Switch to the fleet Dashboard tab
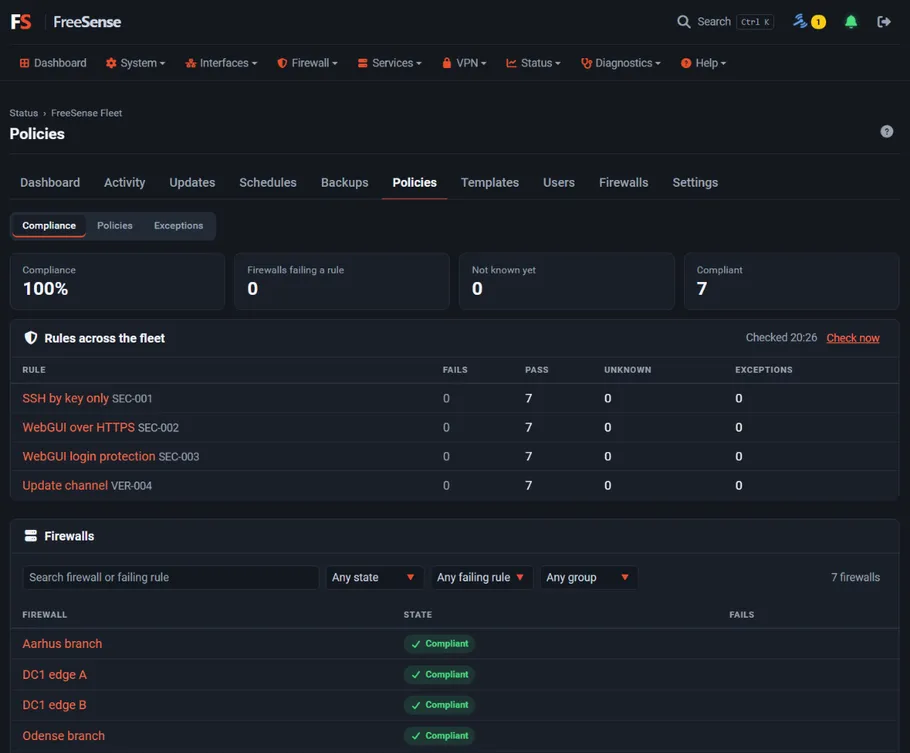This screenshot has width=910, height=753. pyautogui.click(x=50, y=182)
